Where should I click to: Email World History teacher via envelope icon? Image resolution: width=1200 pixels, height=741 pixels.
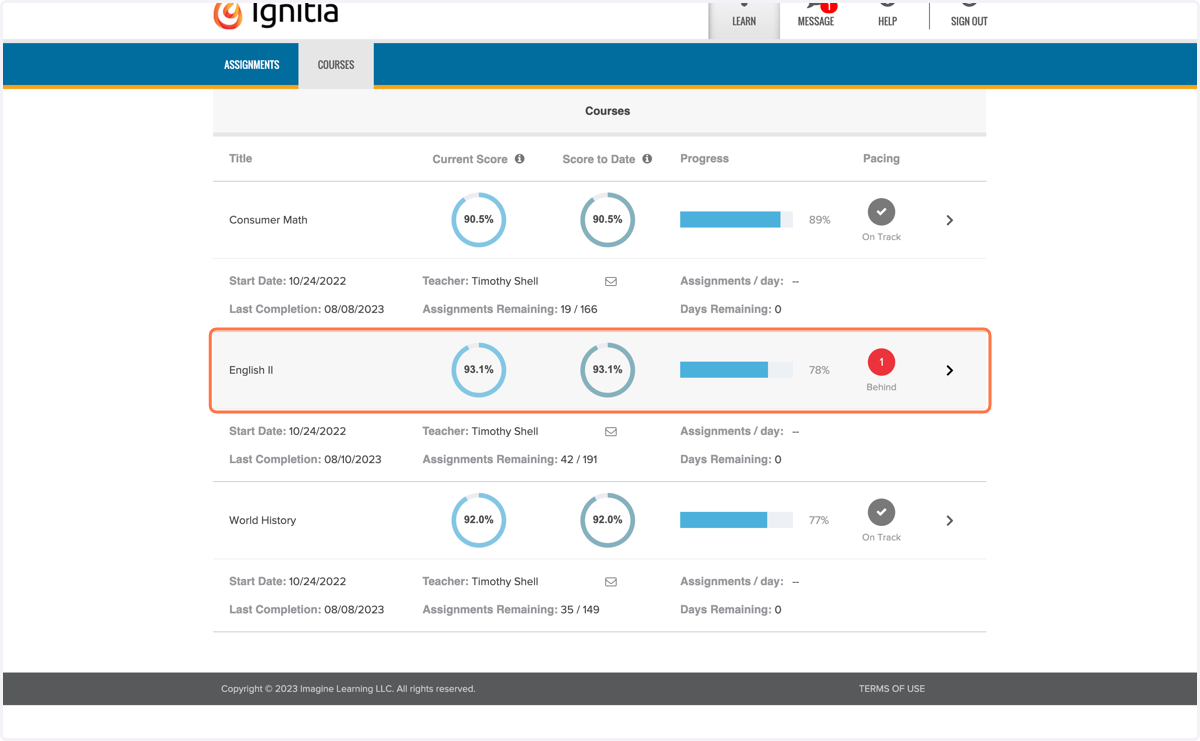click(611, 582)
